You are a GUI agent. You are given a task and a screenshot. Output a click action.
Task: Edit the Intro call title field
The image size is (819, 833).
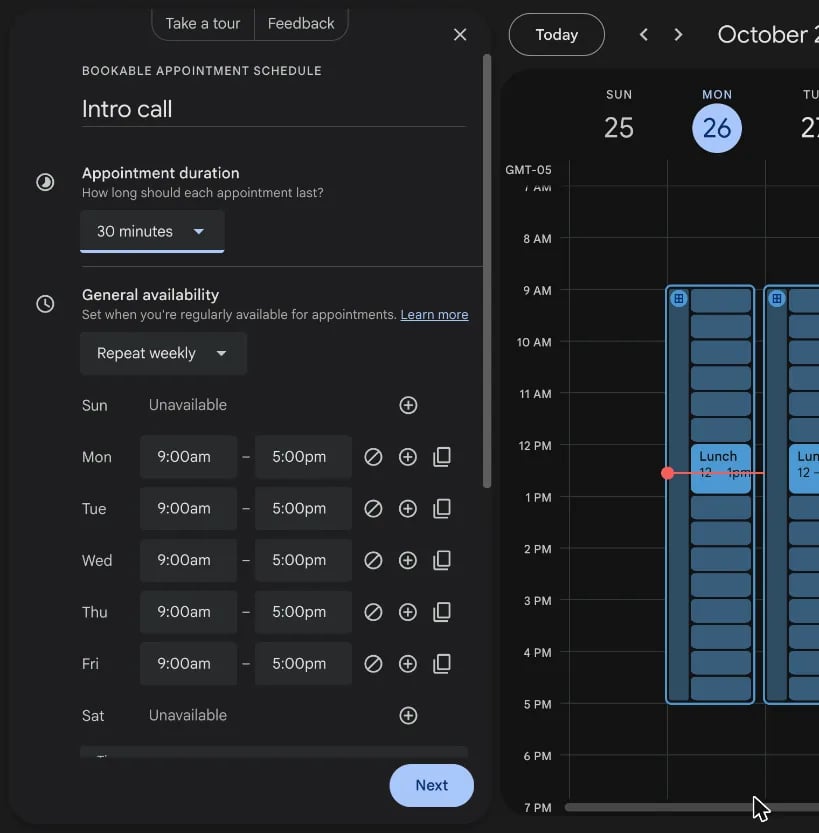point(274,109)
